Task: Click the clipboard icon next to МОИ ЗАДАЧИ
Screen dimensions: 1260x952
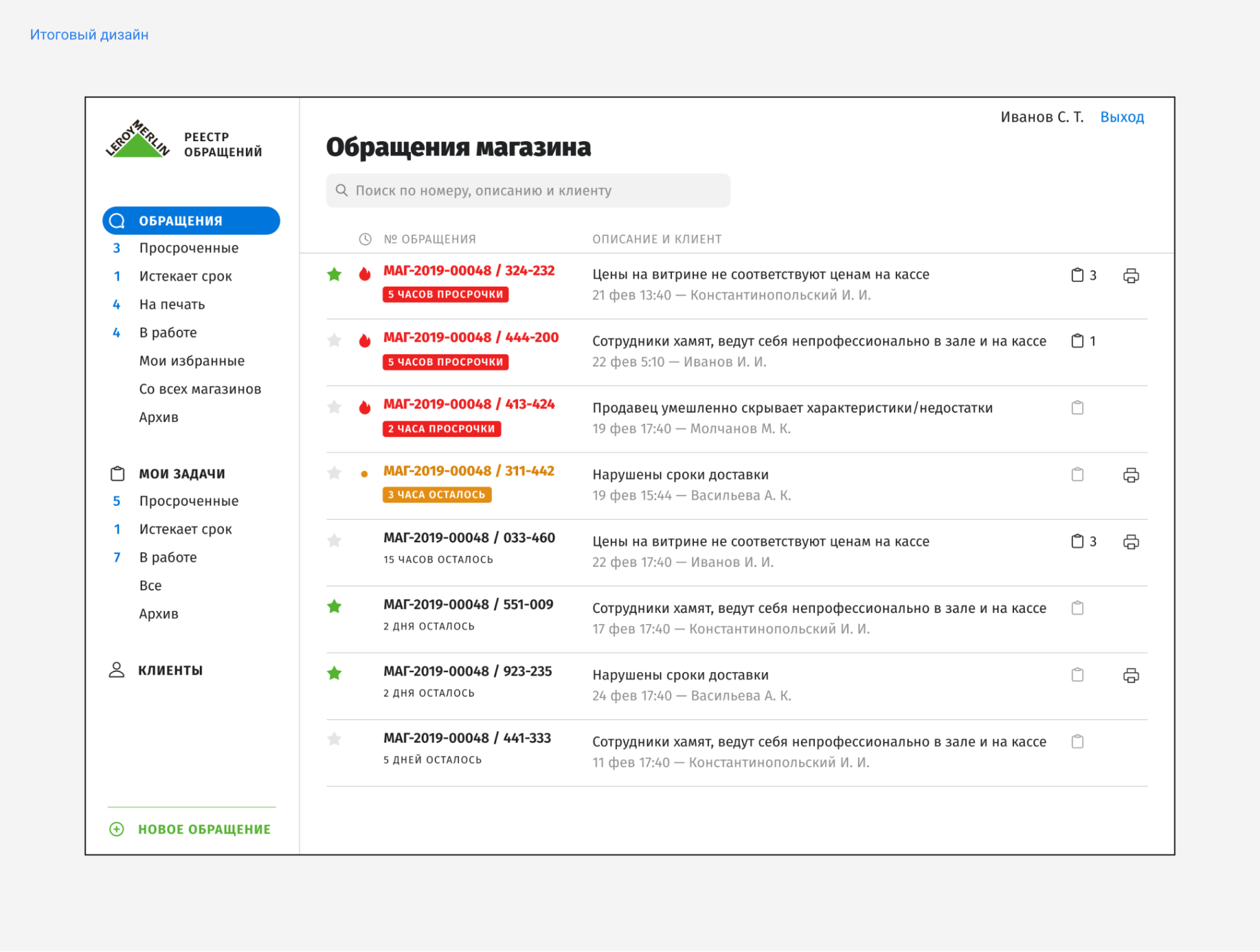Action: click(x=117, y=473)
